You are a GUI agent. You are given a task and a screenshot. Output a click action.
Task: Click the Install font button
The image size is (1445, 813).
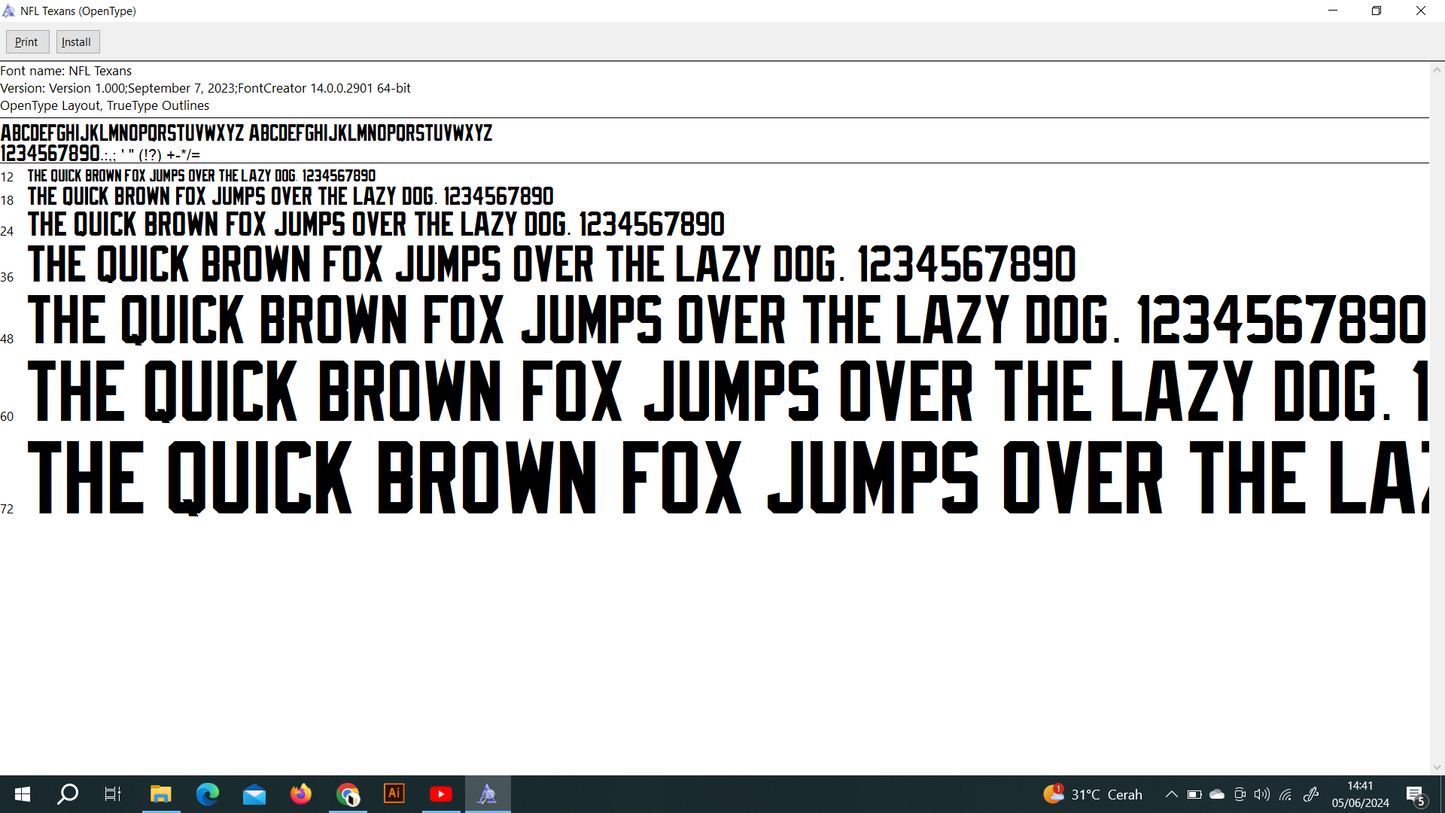click(x=77, y=42)
